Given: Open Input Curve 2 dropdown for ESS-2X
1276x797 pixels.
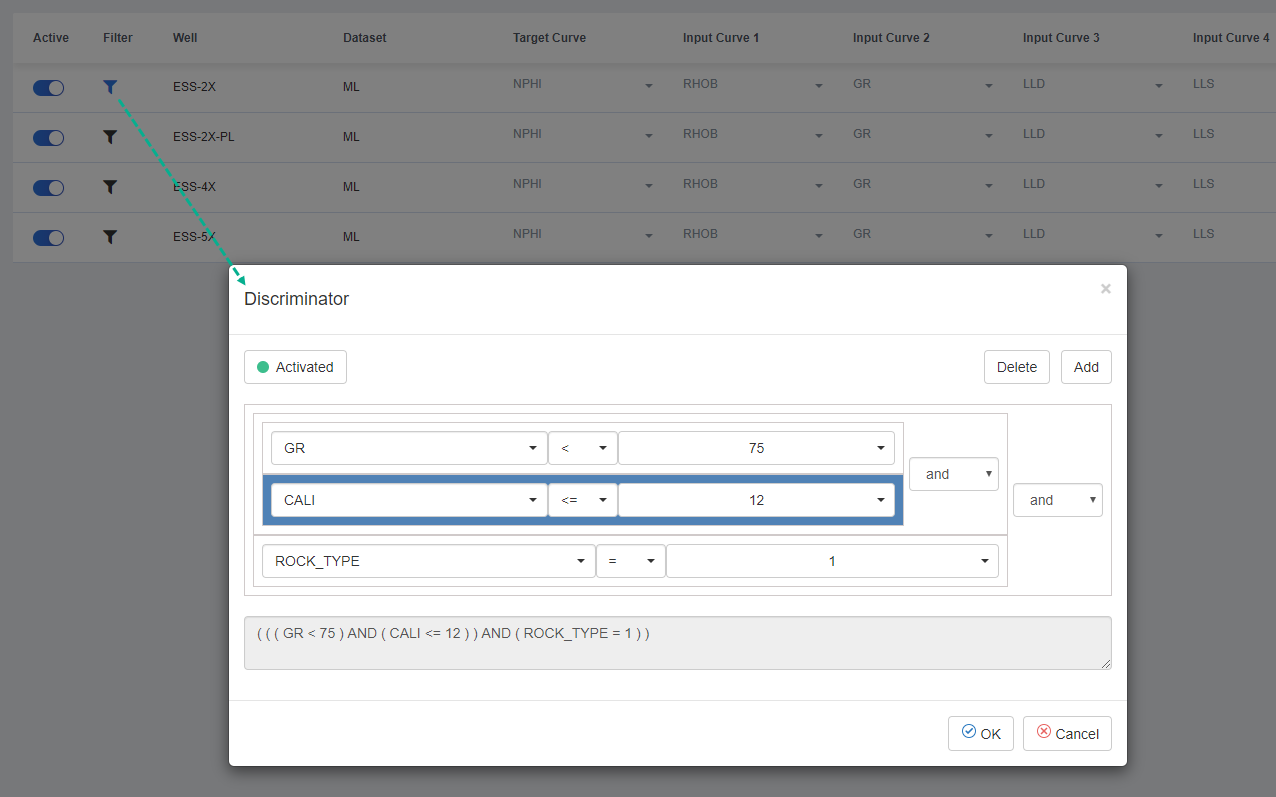Looking at the screenshot, I should [x=923, y=85].
